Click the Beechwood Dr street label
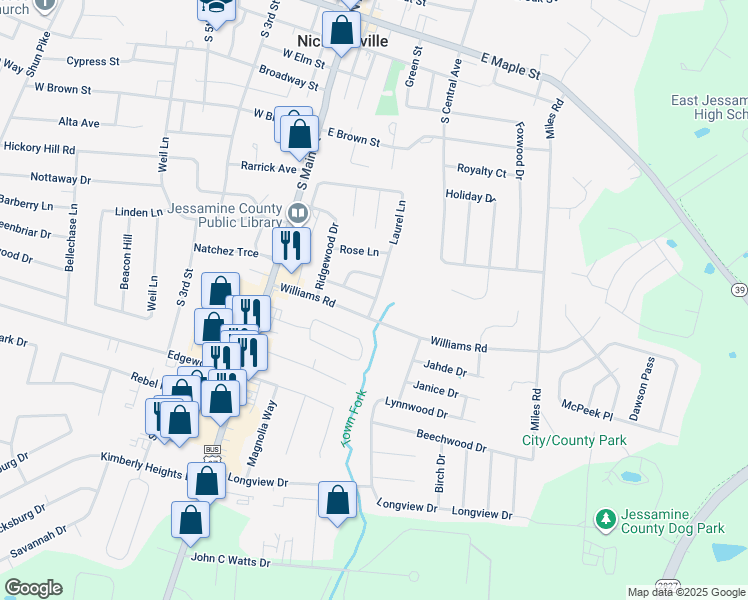This screenshot has width=748, height=600. (x=451, y=441)
